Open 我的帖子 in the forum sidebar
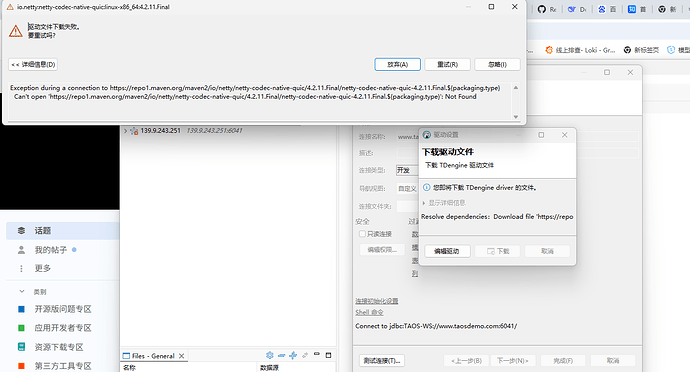Screen dimensions: 690x372 pyautogui.click(x=51, y=250)
